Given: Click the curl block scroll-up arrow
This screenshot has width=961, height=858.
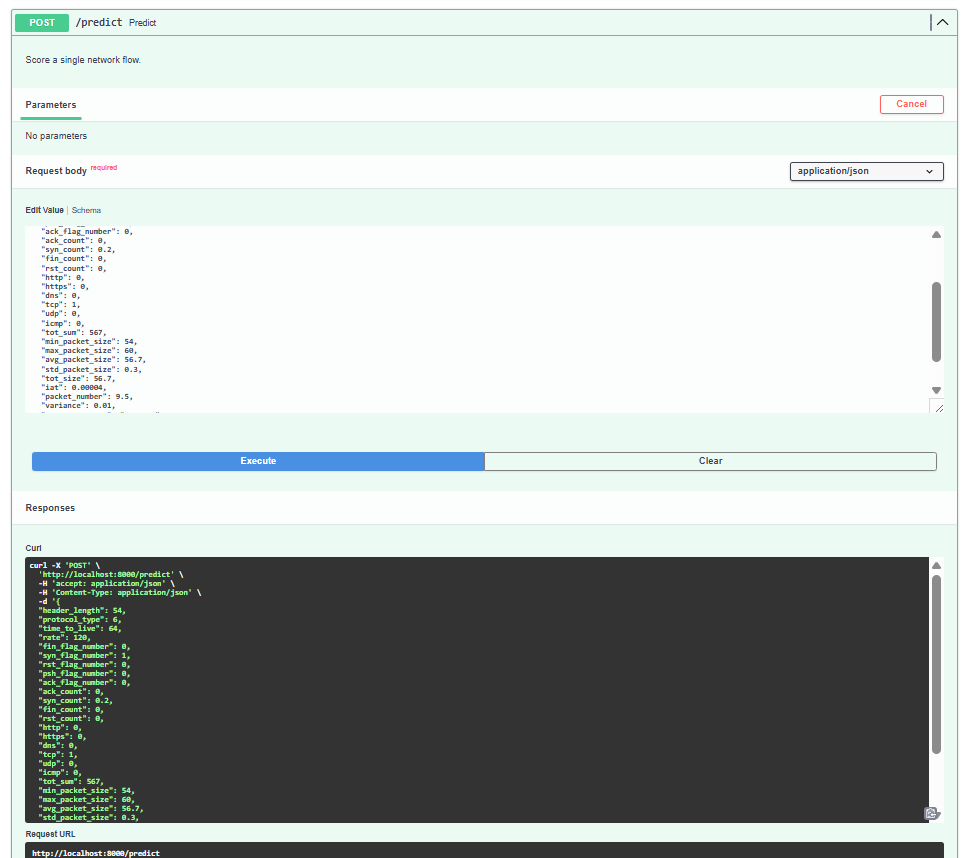Looking at the screenshot, I should click(x=936, y=566).
